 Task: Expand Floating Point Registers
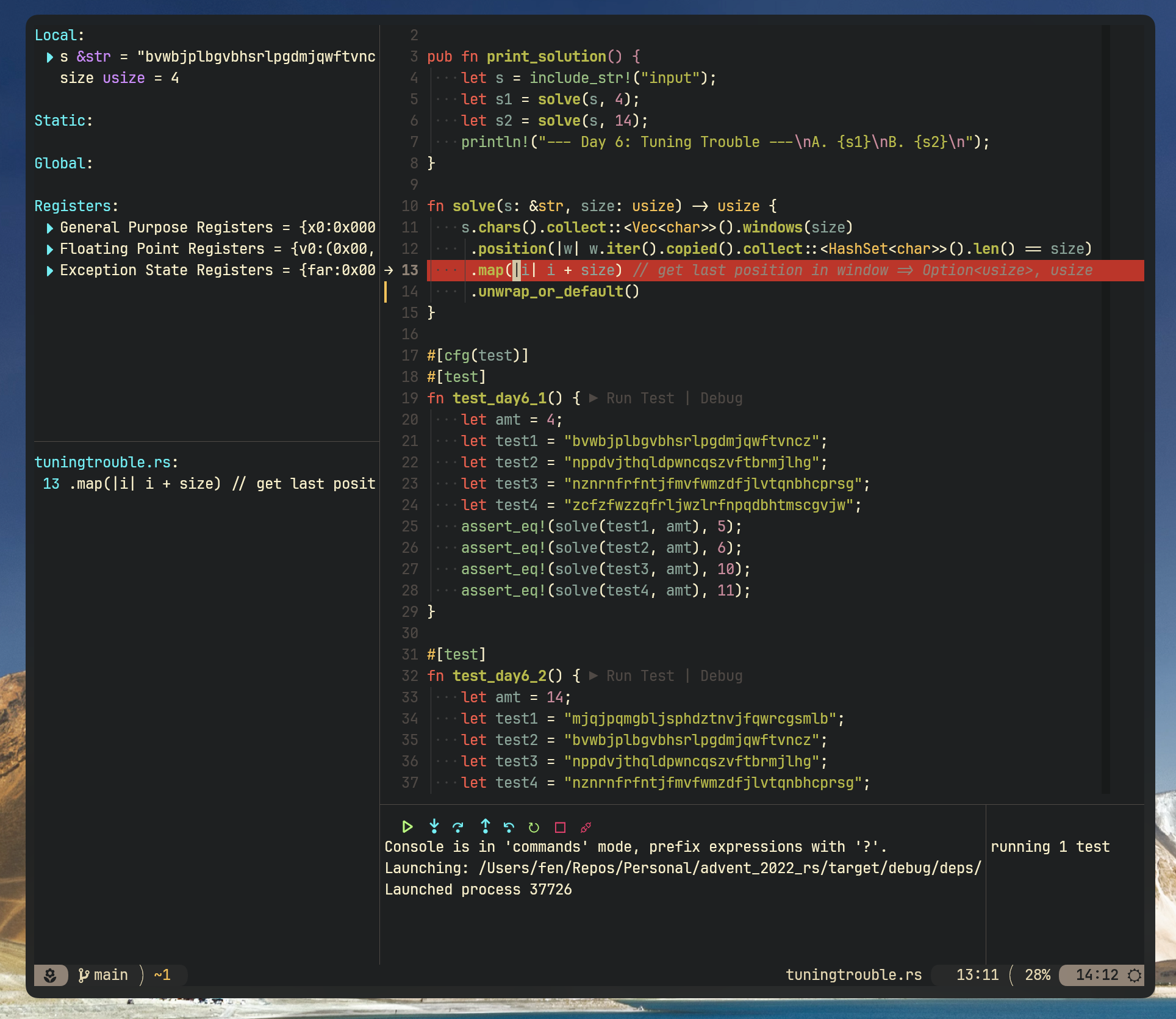tap(50, 250)
